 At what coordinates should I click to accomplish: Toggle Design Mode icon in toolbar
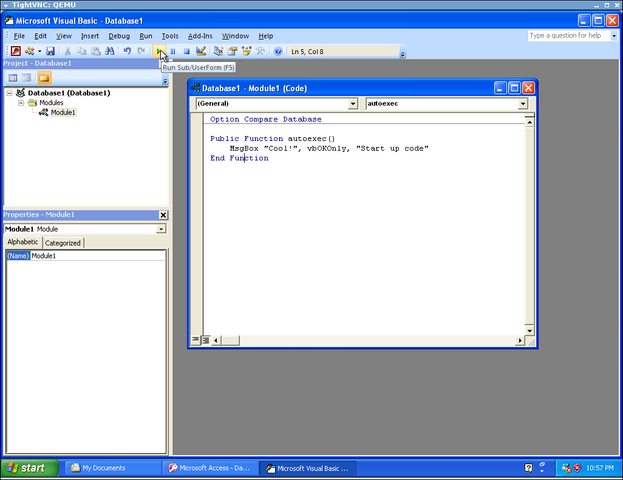201,51
